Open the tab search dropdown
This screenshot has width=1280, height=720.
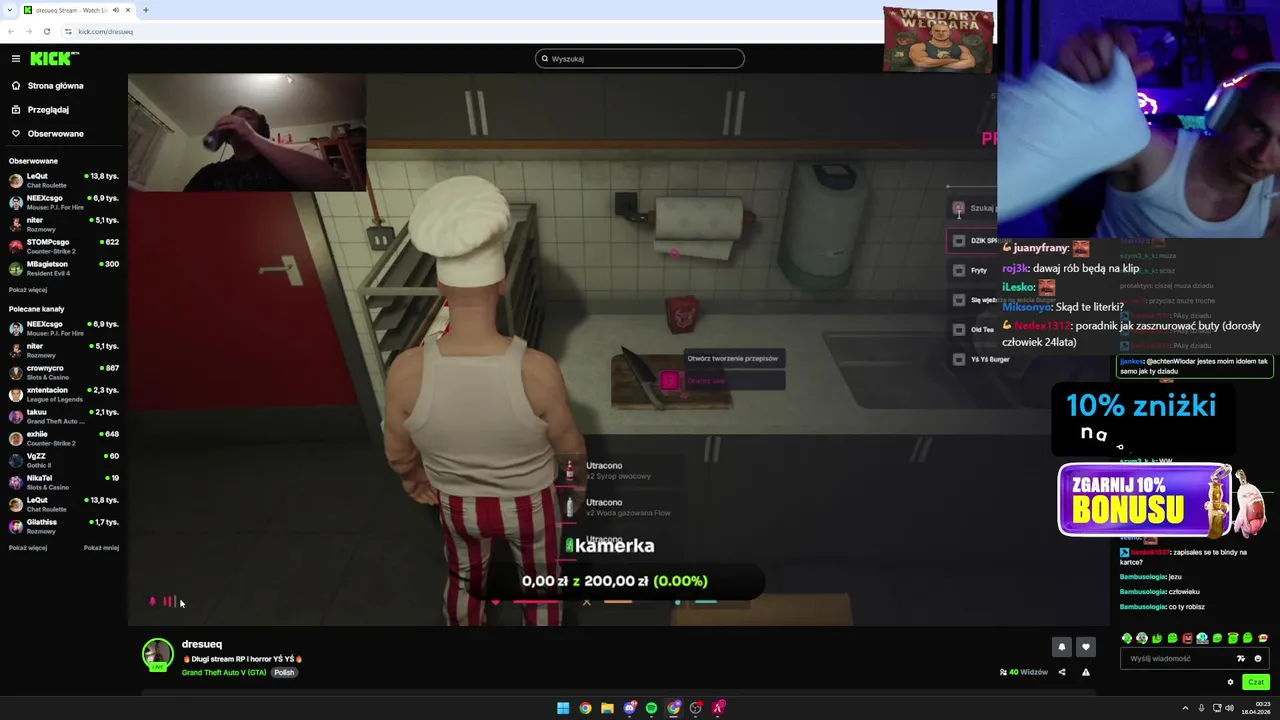(x=9, y=10)
